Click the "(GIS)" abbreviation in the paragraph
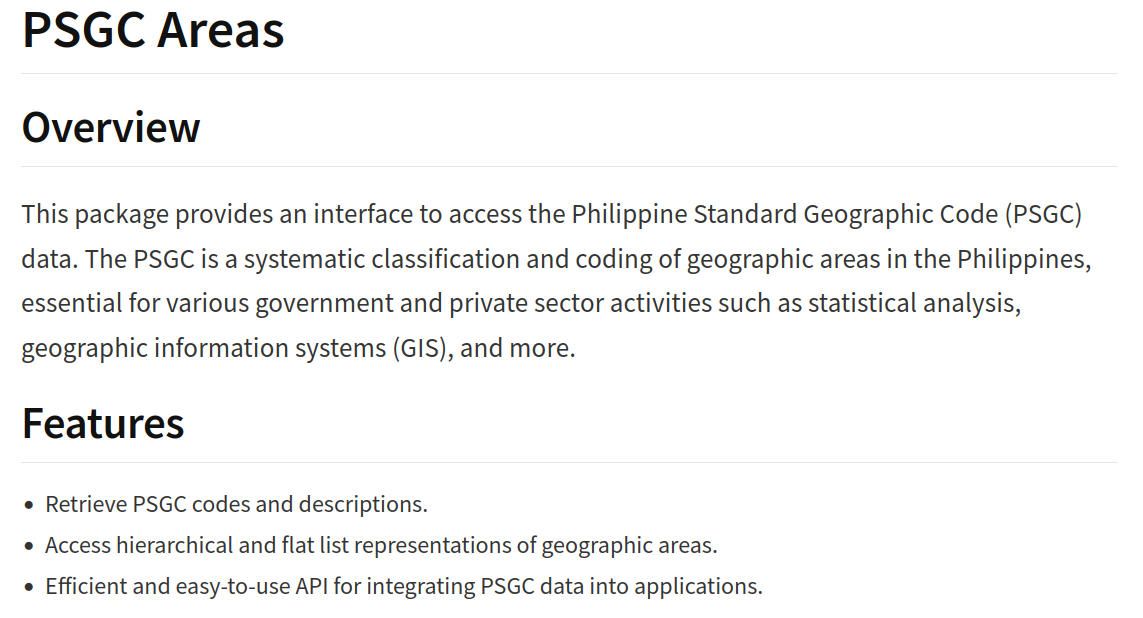Image resolution: width=1143 pixels, height=618 pixels. 421,348
